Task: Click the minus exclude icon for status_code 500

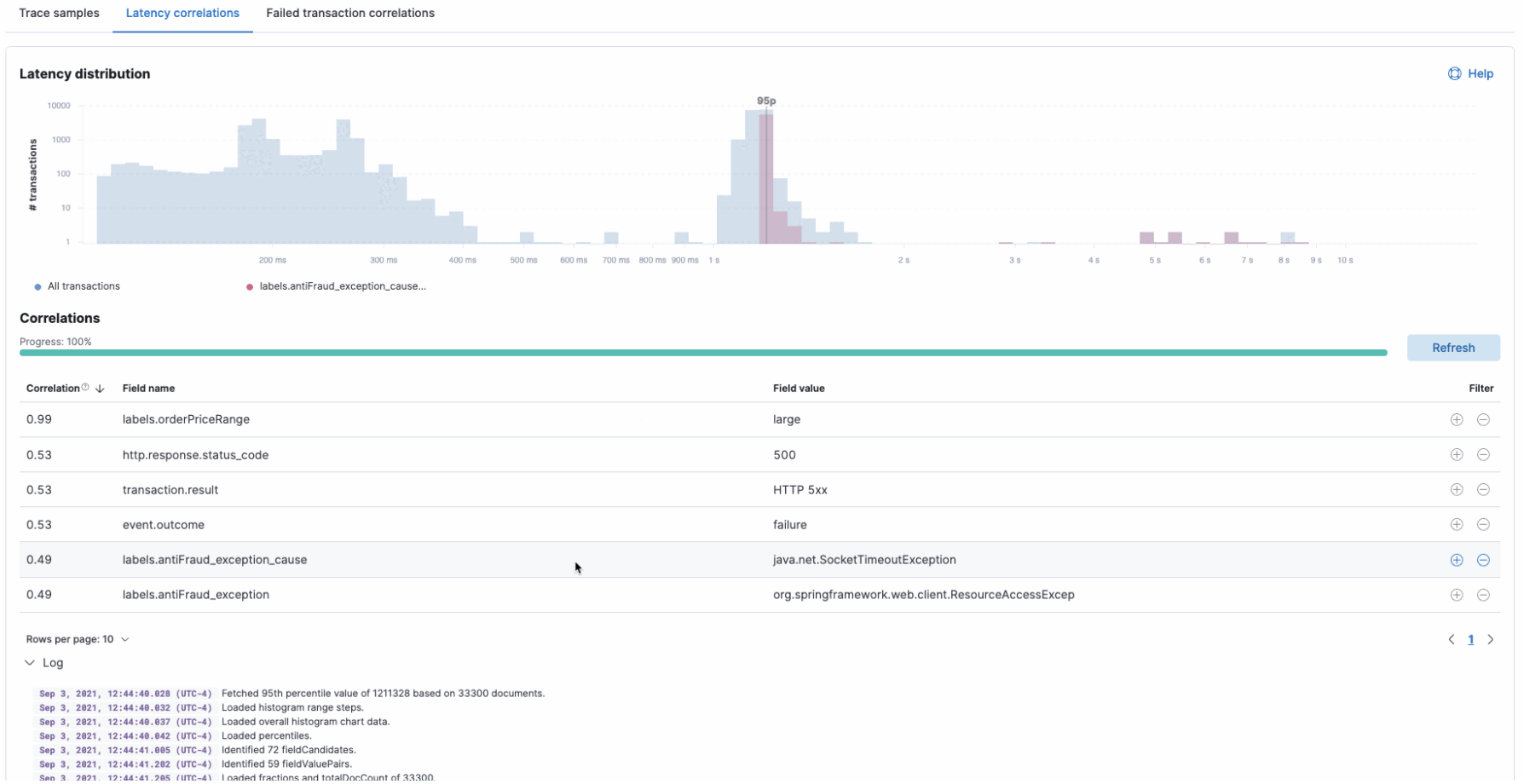Action: coord(1484,454)
